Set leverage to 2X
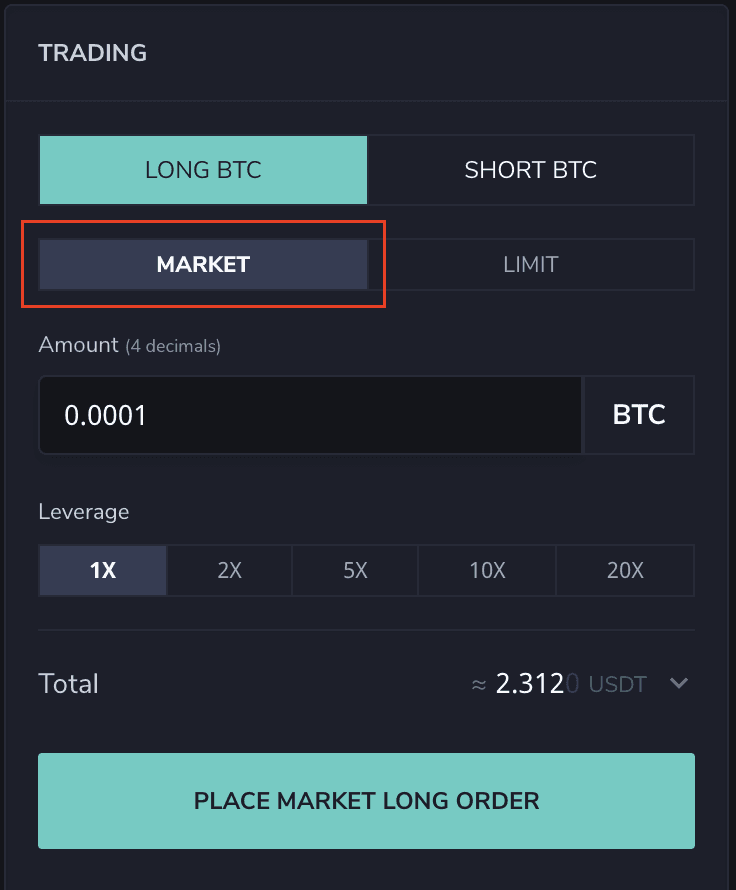 [x=229, y=571]
